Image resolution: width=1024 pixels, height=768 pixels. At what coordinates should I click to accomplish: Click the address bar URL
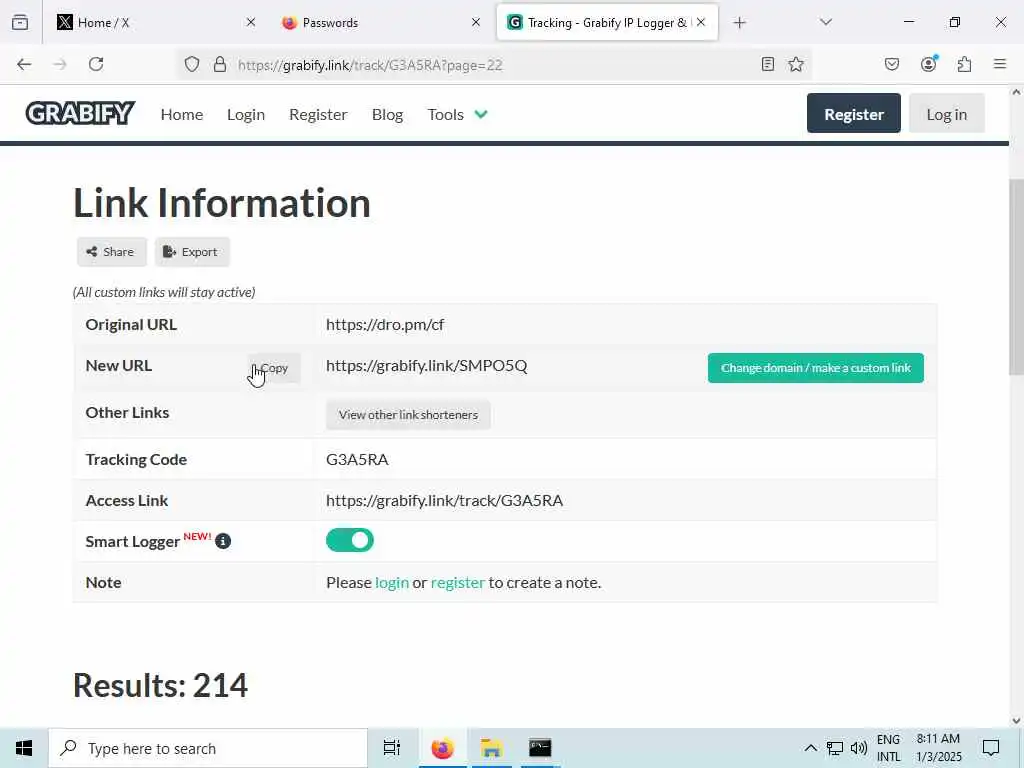(x=370, y=65)
